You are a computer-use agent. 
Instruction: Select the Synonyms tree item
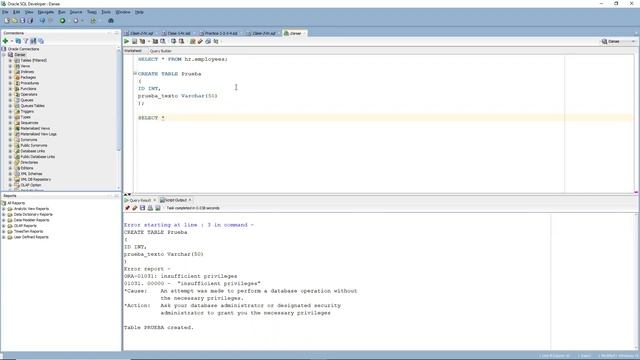29,140
